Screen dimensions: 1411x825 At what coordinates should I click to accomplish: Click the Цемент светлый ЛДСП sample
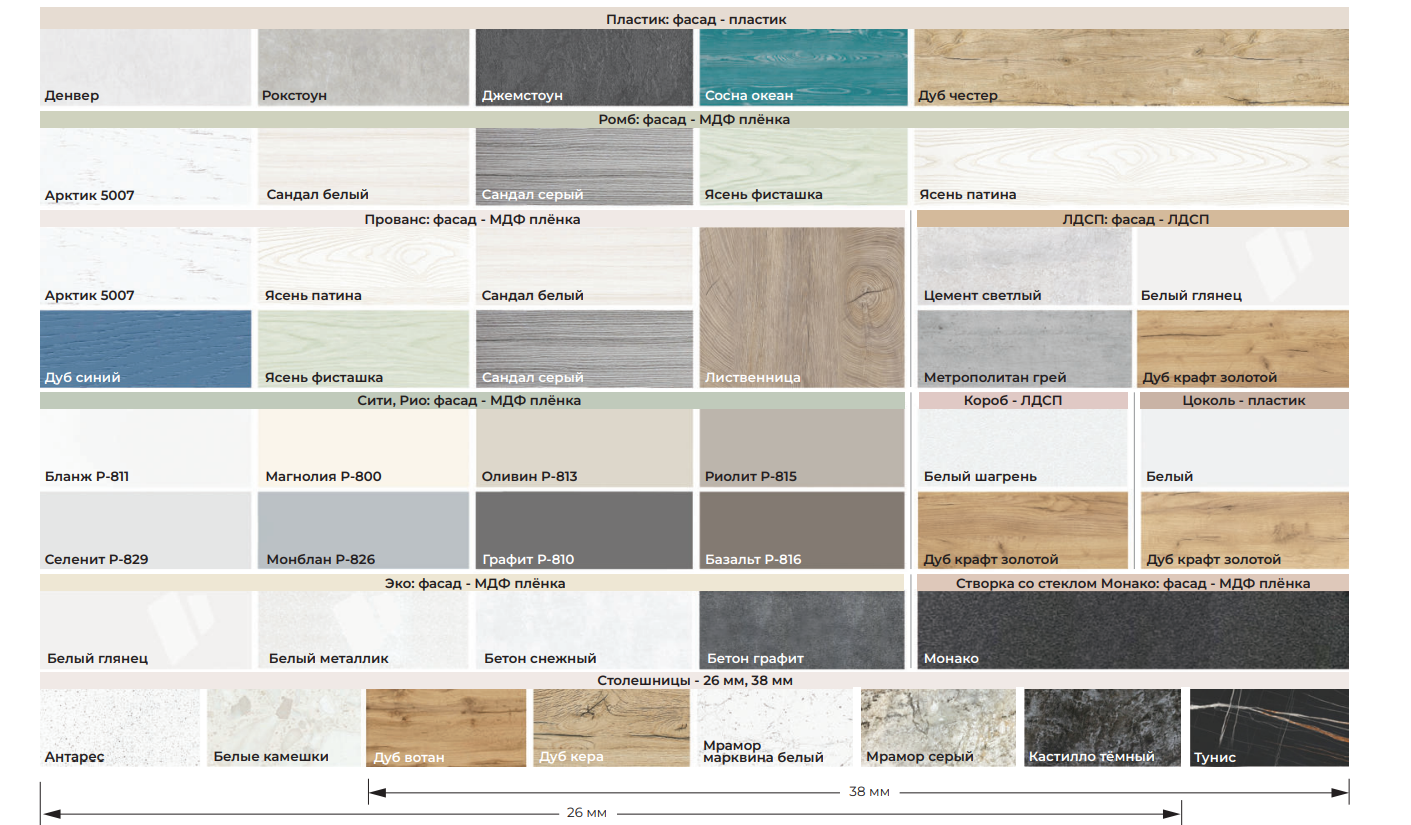(1025, 267)
